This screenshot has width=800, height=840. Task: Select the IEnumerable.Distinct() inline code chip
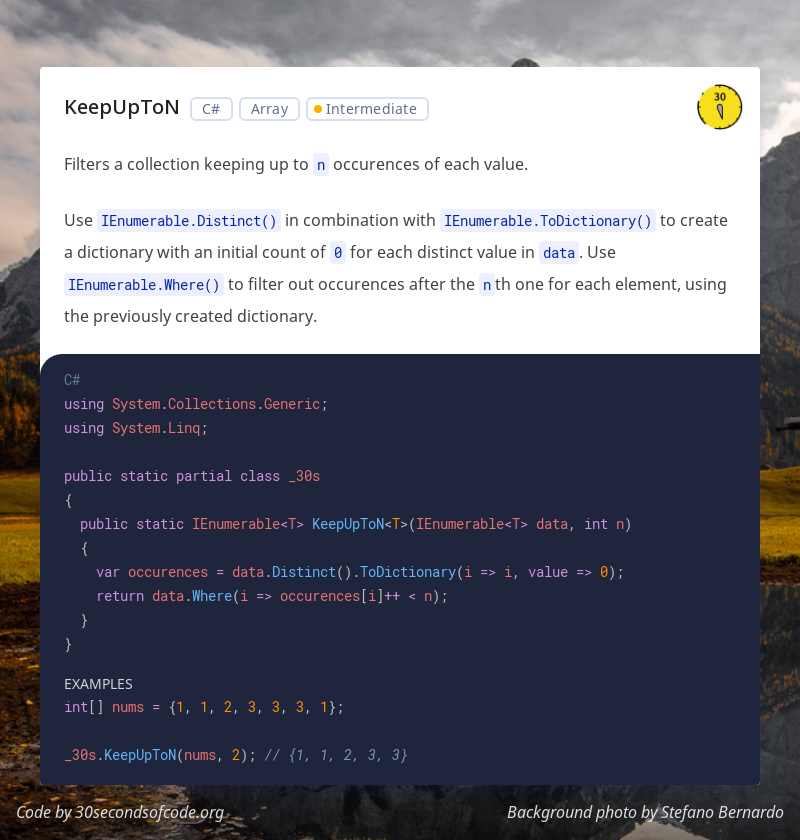pyautogui.click(x=188, y=219)
